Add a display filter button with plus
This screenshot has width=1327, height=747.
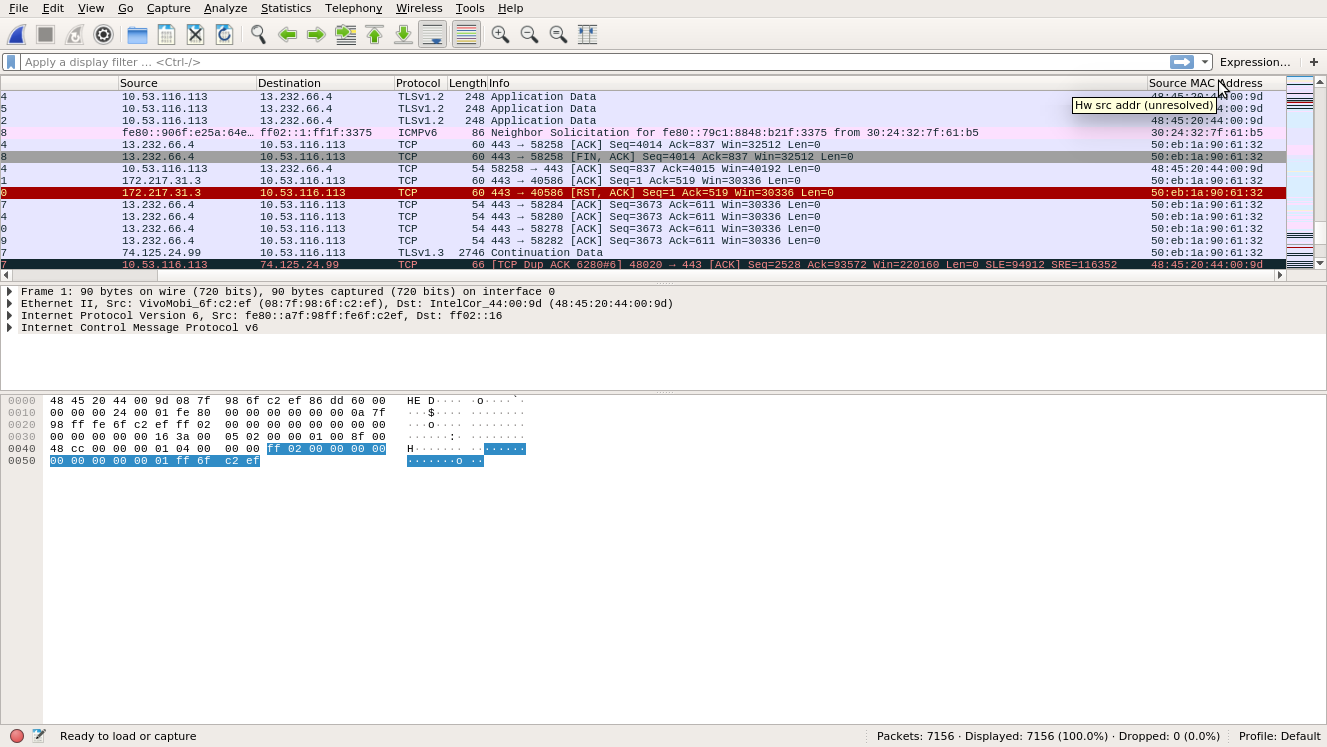[1314, 62]
